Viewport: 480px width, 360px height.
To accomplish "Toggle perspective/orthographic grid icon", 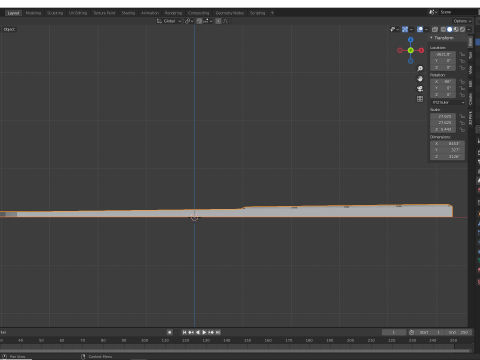I will pos(420,99).
